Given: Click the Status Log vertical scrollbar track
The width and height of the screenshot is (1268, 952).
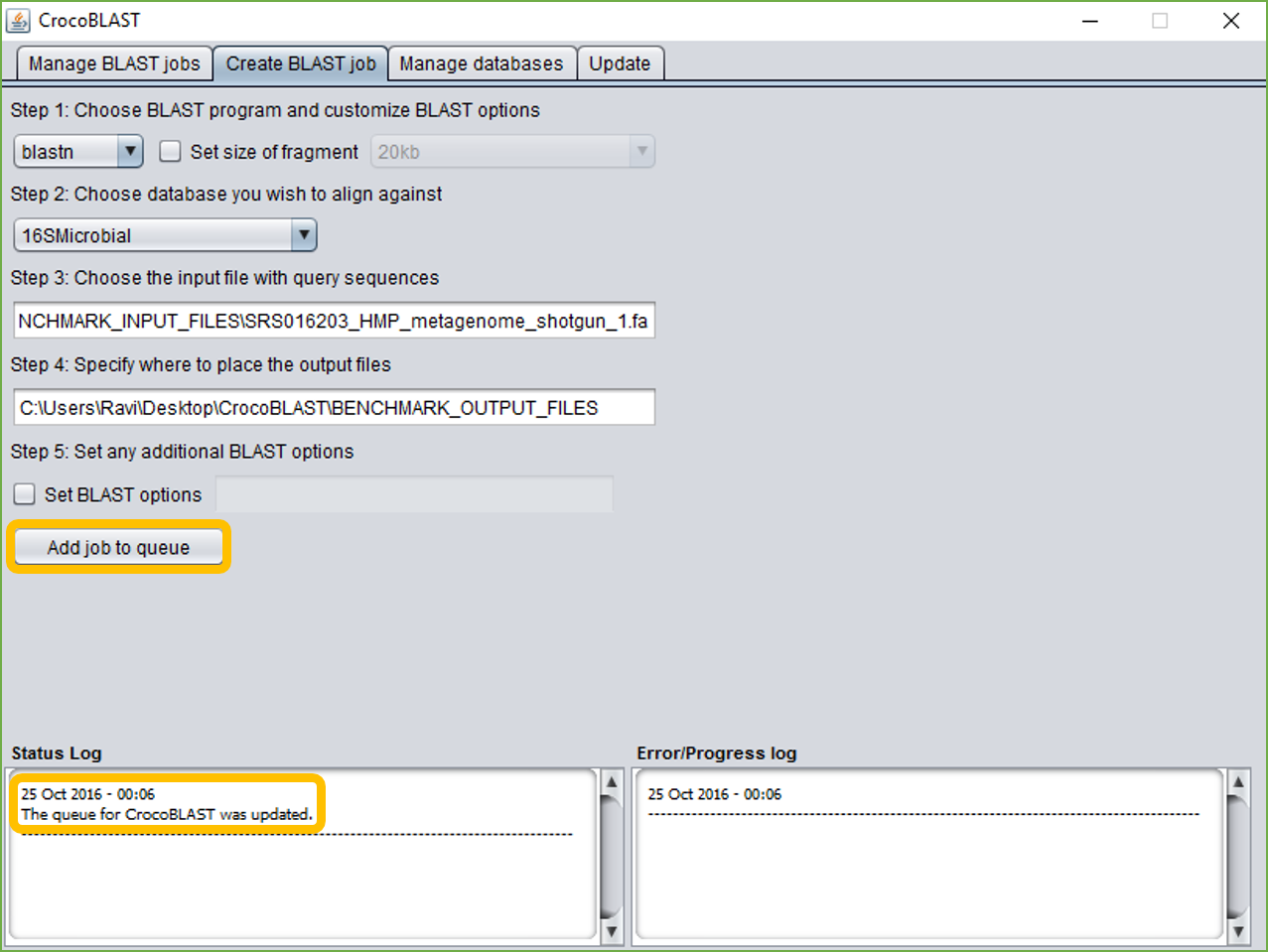Looking at the screenshot, I should tap(612, 857).
